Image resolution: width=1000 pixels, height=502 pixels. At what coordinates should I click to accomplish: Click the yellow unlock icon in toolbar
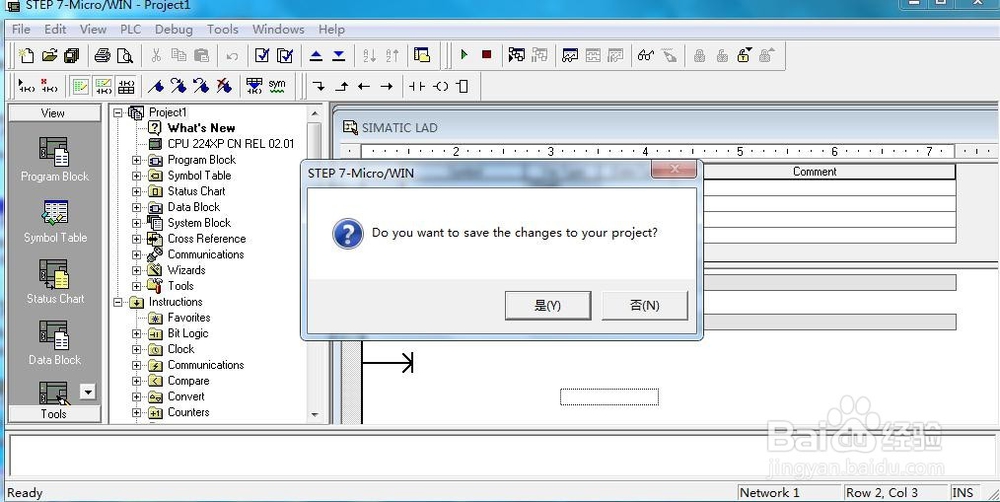tap(744, 55)
